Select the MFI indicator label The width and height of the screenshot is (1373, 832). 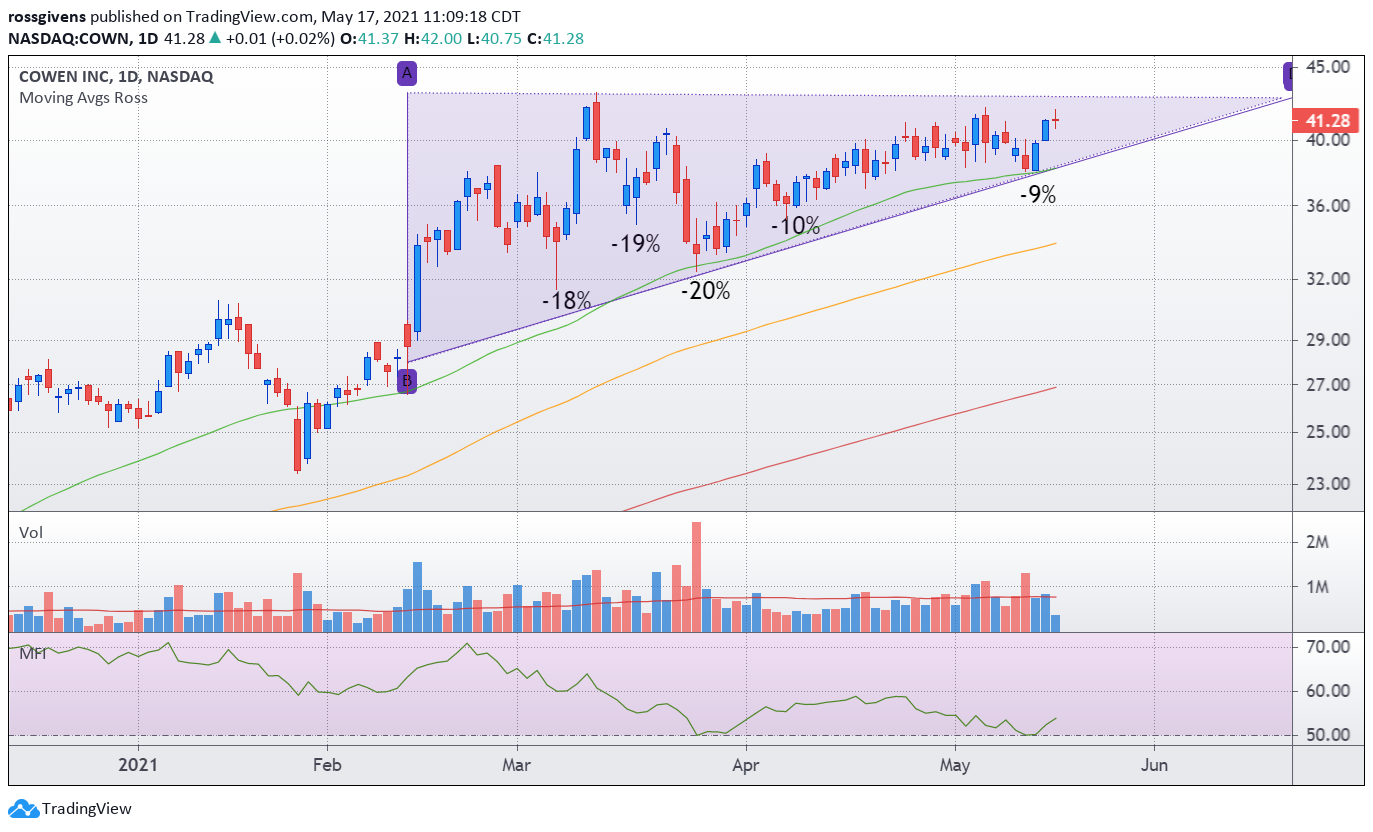pyautogui.click(x=33, y=654)
